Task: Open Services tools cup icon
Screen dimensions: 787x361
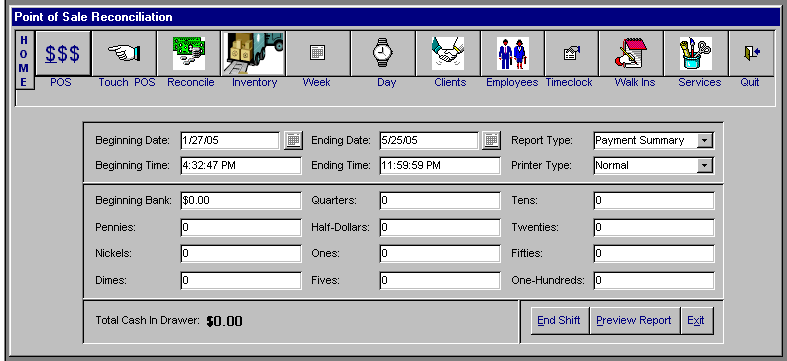Action: 696,53
